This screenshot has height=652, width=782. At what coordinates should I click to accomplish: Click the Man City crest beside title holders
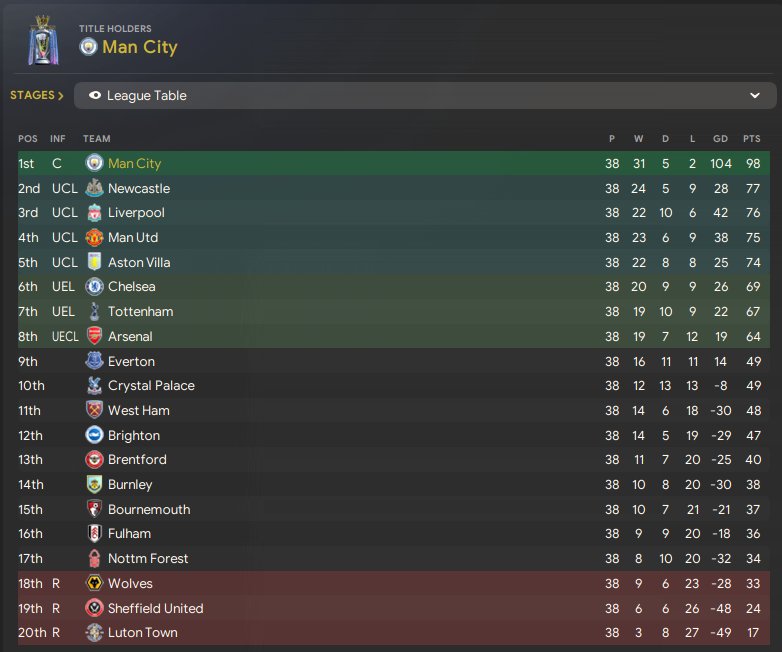pos(88,47)
